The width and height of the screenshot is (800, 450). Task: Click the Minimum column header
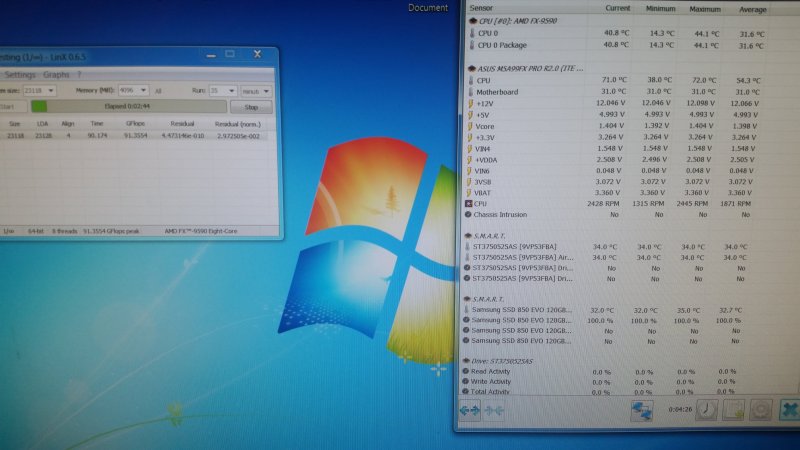(660, 9)
